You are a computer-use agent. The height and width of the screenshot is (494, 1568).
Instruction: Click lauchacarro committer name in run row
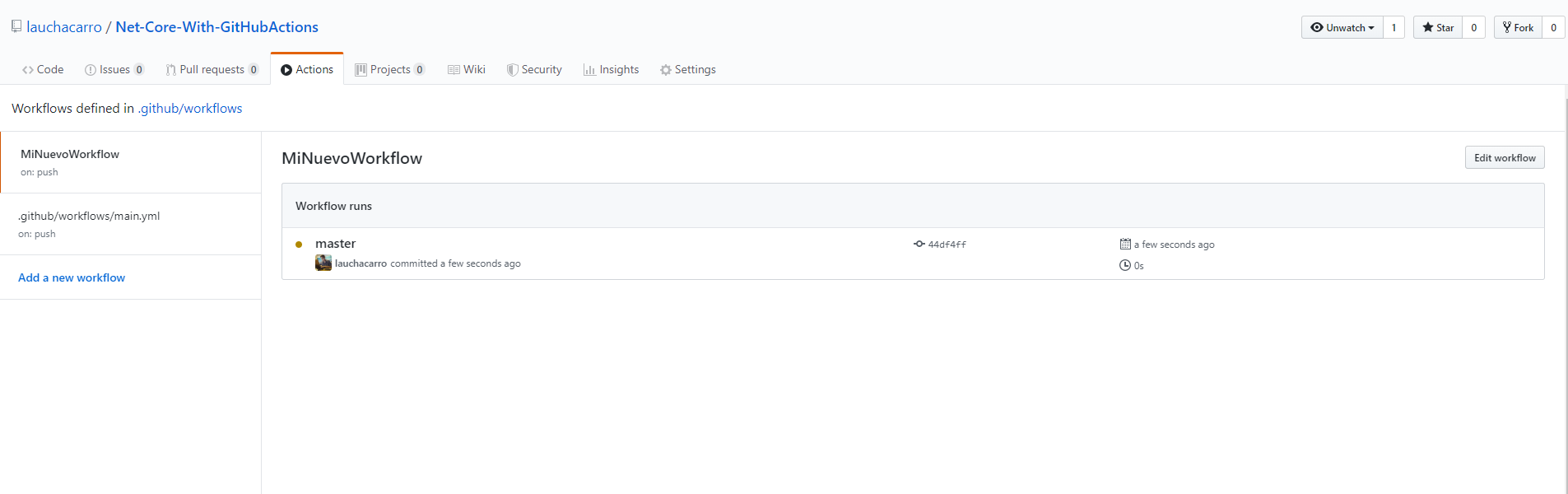tap(361, 263)
